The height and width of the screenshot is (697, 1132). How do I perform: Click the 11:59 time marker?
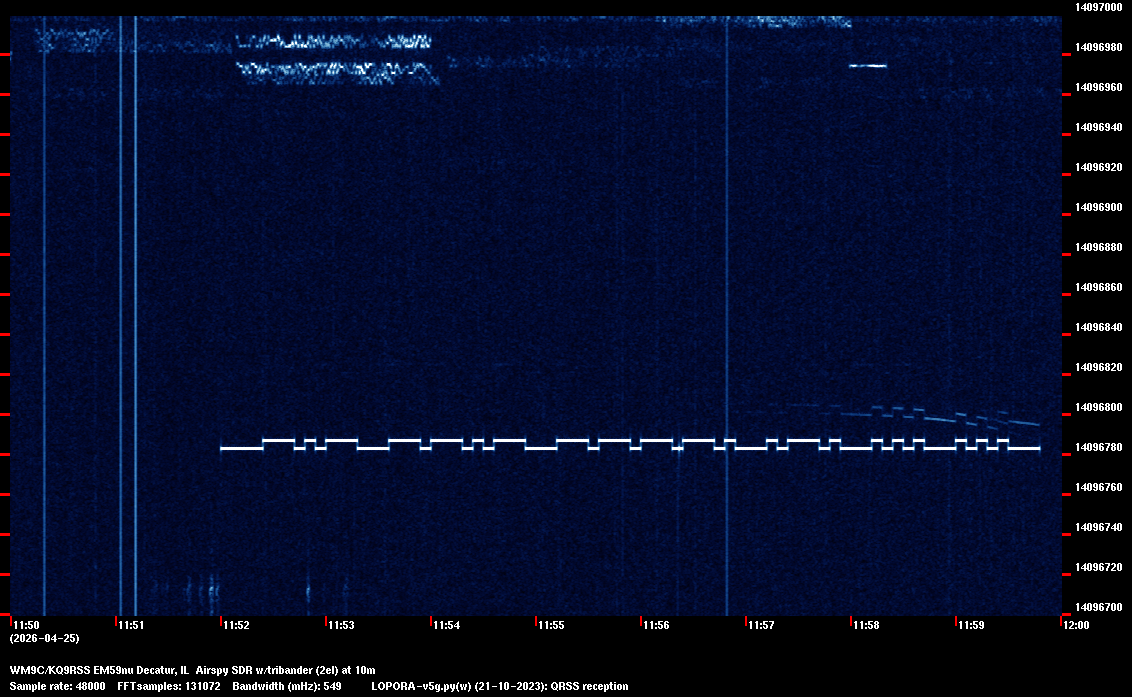971,625
